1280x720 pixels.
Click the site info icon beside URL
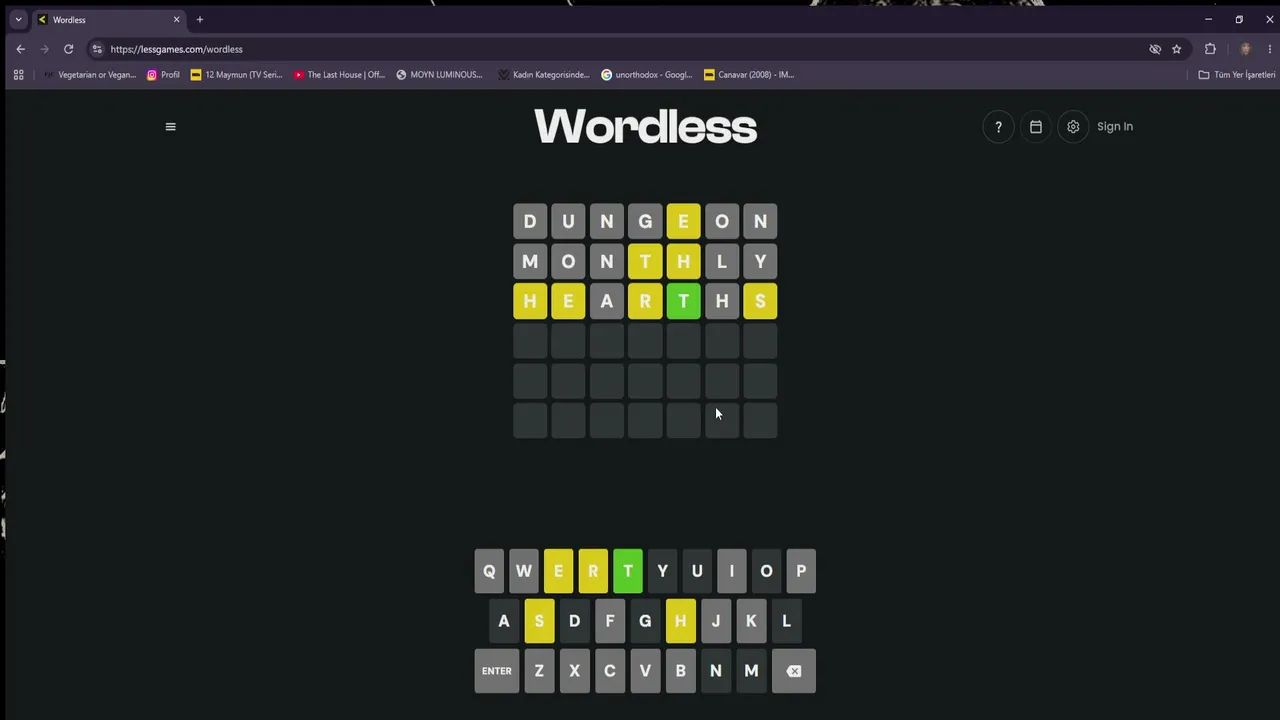pyautogui.click(x=97, y=49)
